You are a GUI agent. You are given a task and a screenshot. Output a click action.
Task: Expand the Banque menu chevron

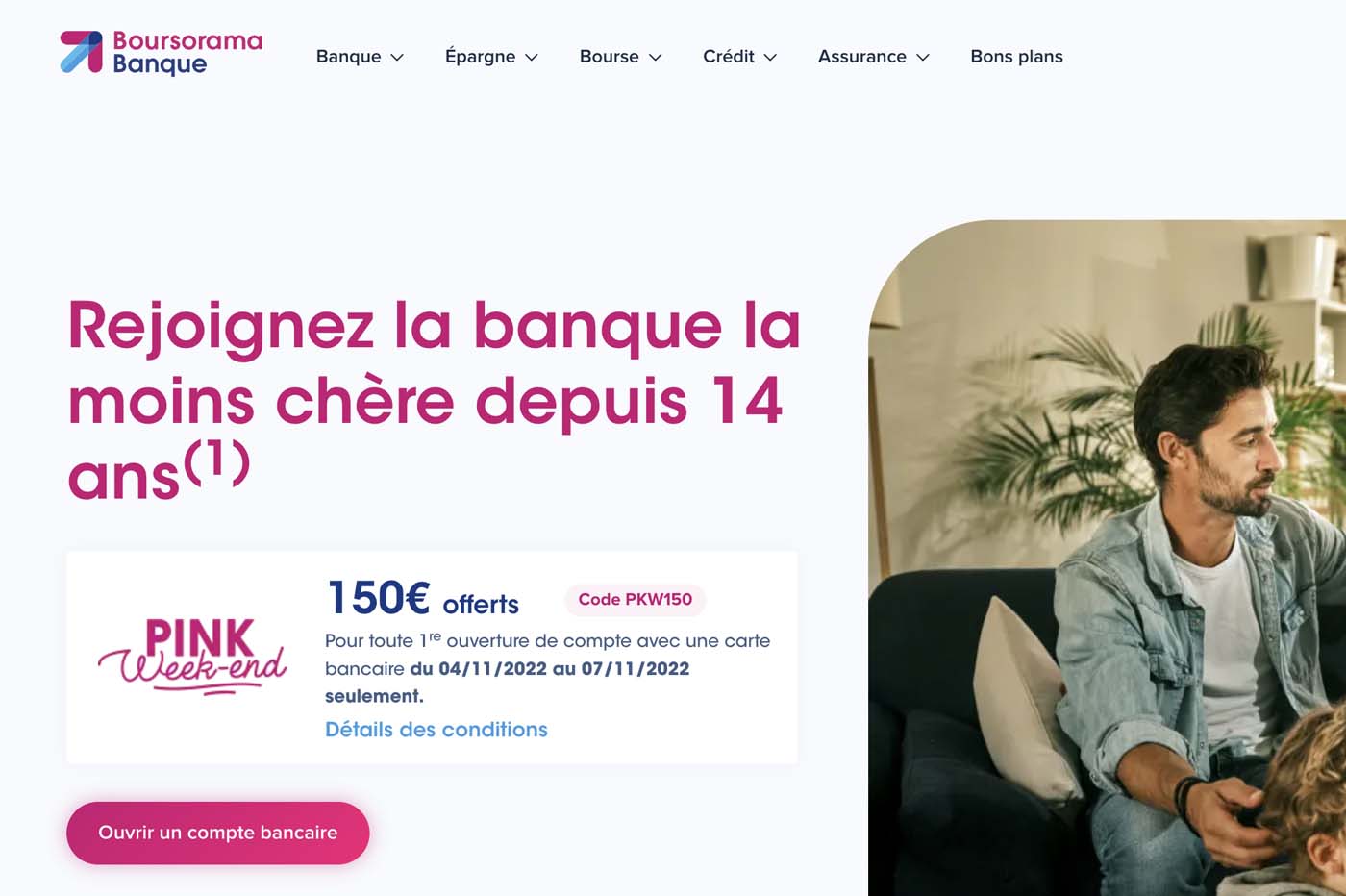[x=397, y=58]
